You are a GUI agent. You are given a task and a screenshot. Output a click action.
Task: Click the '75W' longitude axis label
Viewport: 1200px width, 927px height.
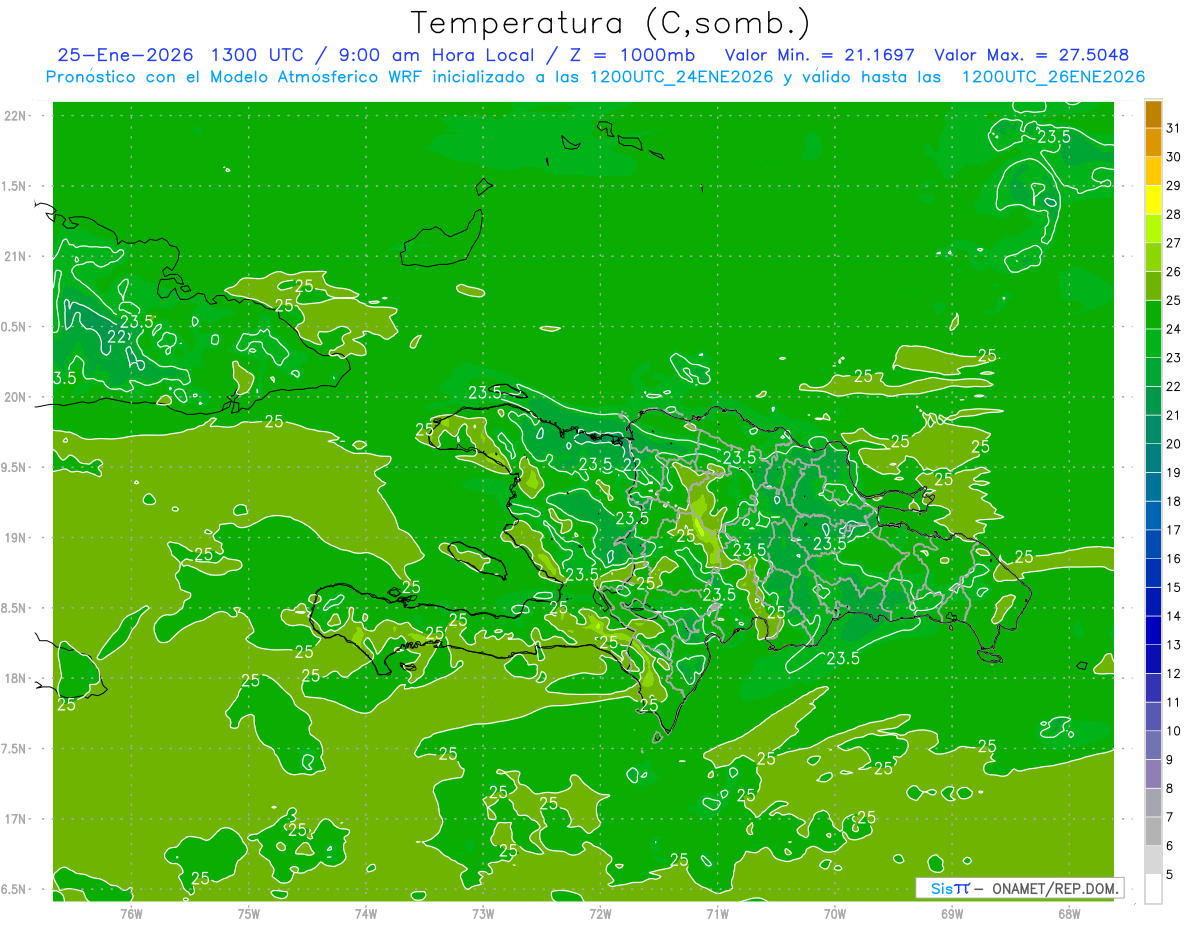pos(249,913)
